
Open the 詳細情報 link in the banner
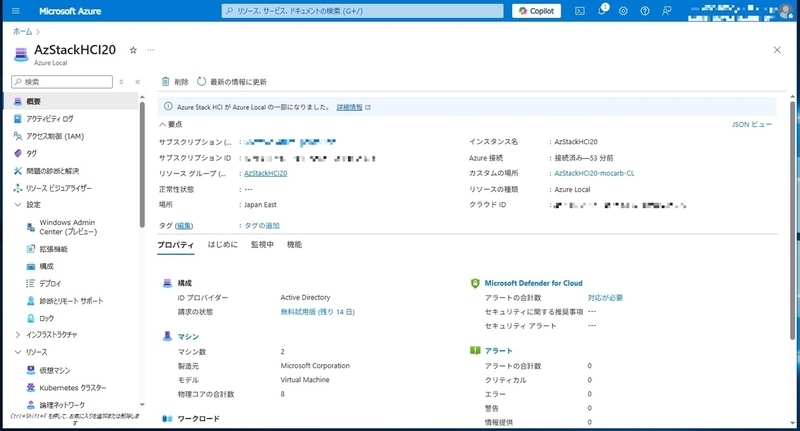353,107
